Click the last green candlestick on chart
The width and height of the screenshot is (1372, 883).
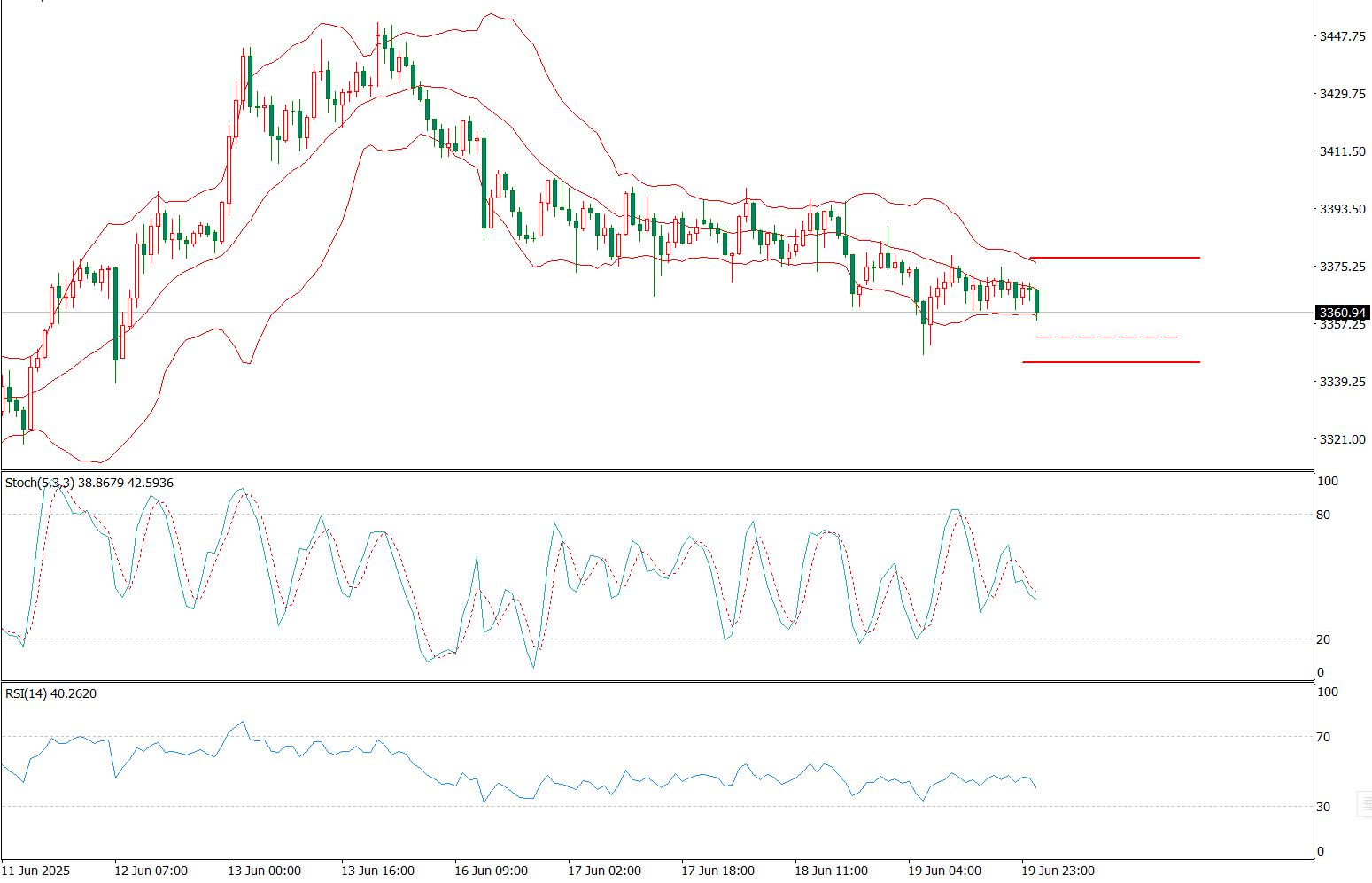[1036, 301]
